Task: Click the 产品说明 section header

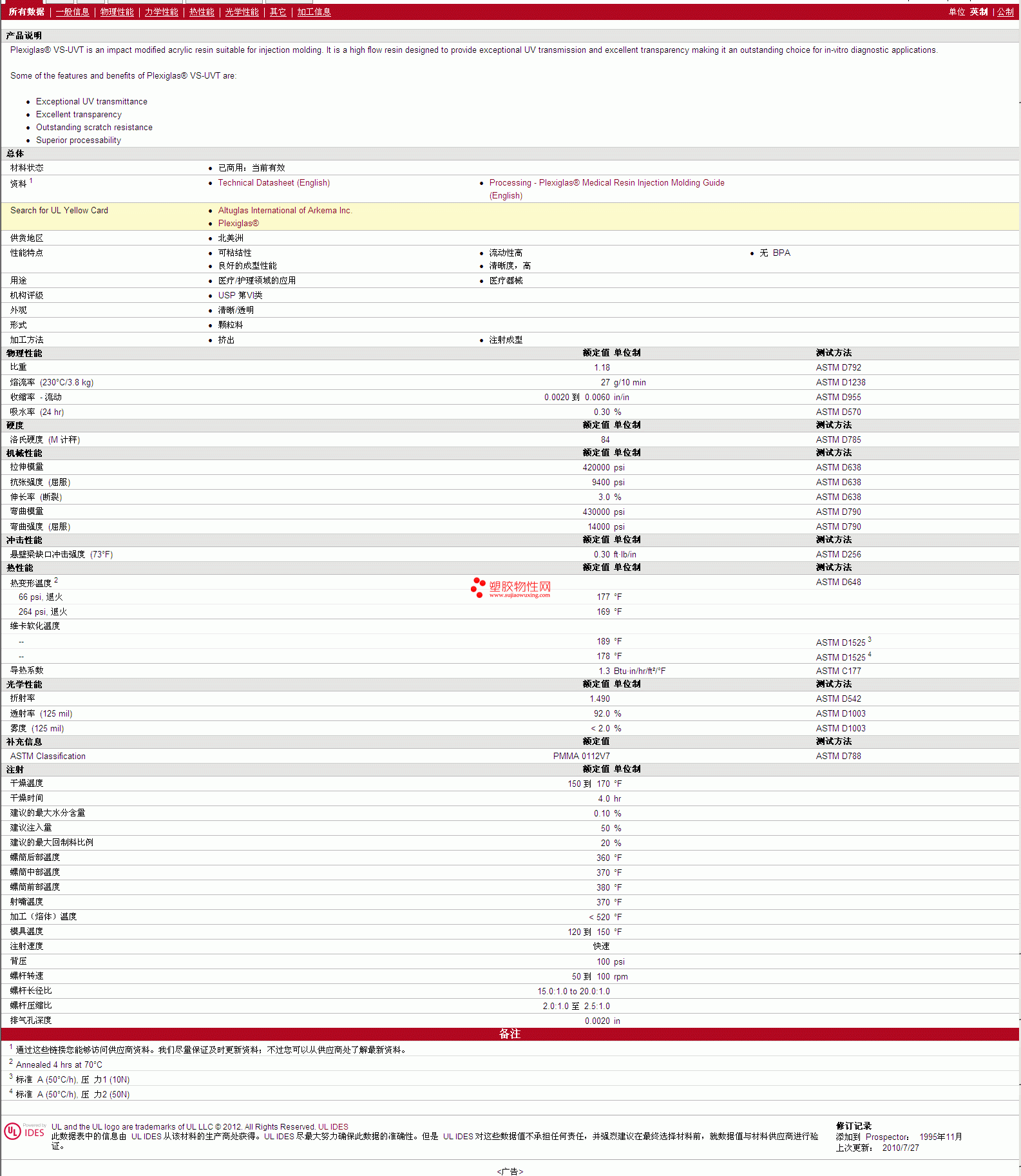Action: (x=24, y=36)
